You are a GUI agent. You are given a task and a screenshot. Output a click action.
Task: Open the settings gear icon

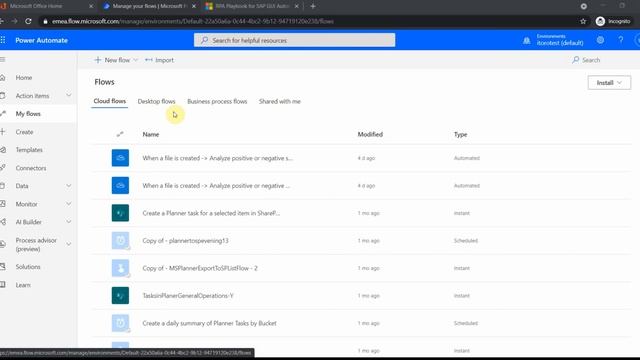(600, 40)
